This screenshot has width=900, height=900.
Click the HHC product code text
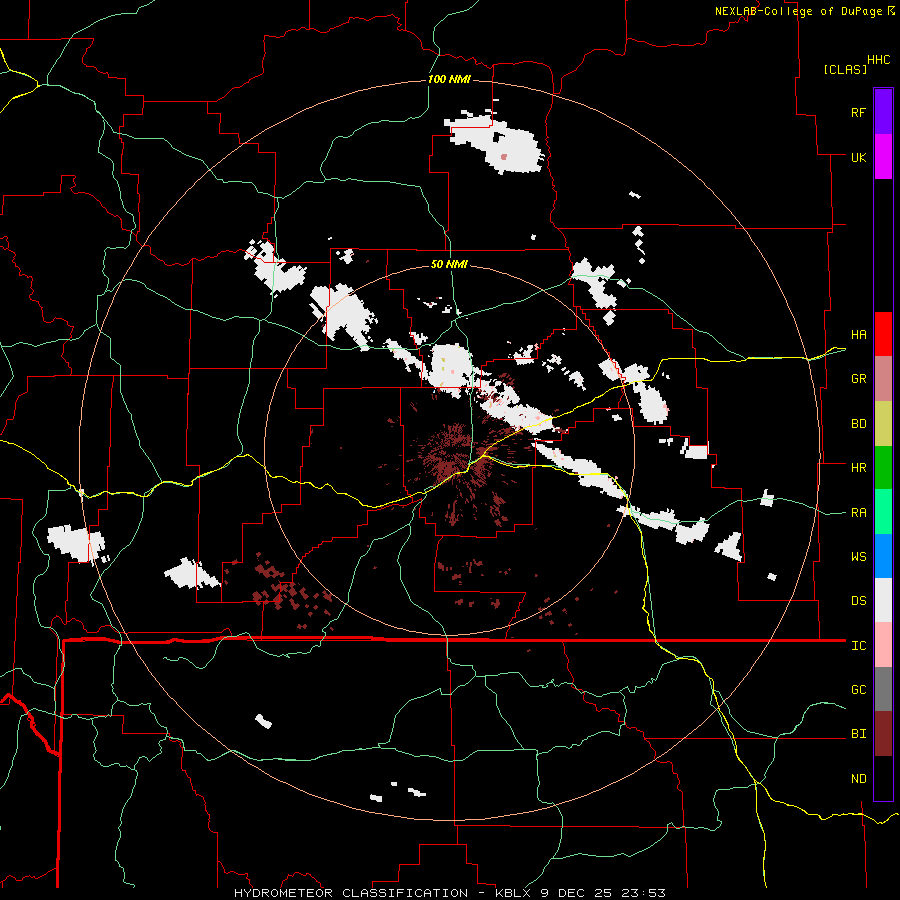click(878, 60)
